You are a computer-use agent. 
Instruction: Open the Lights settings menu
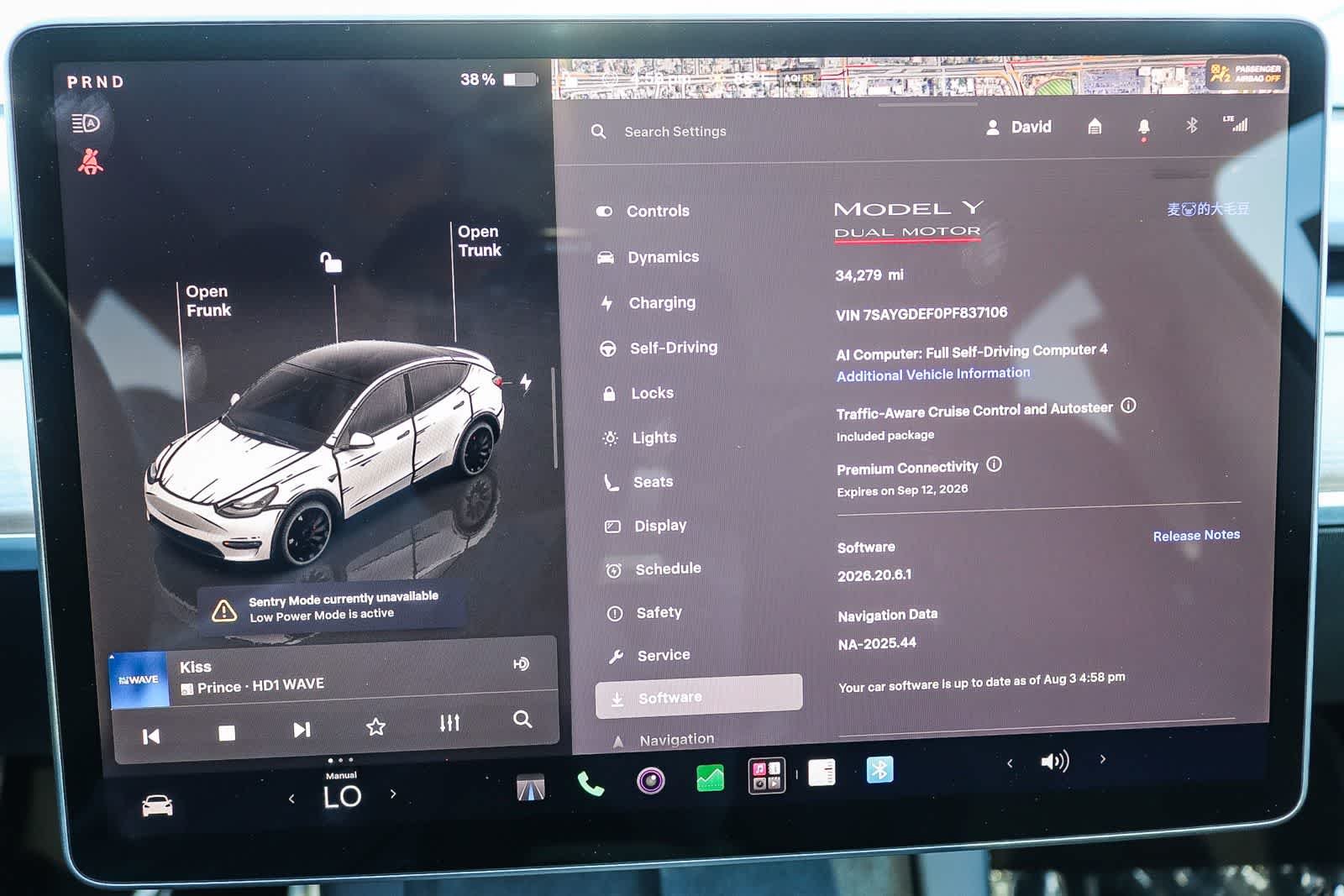tap(640, 438)
